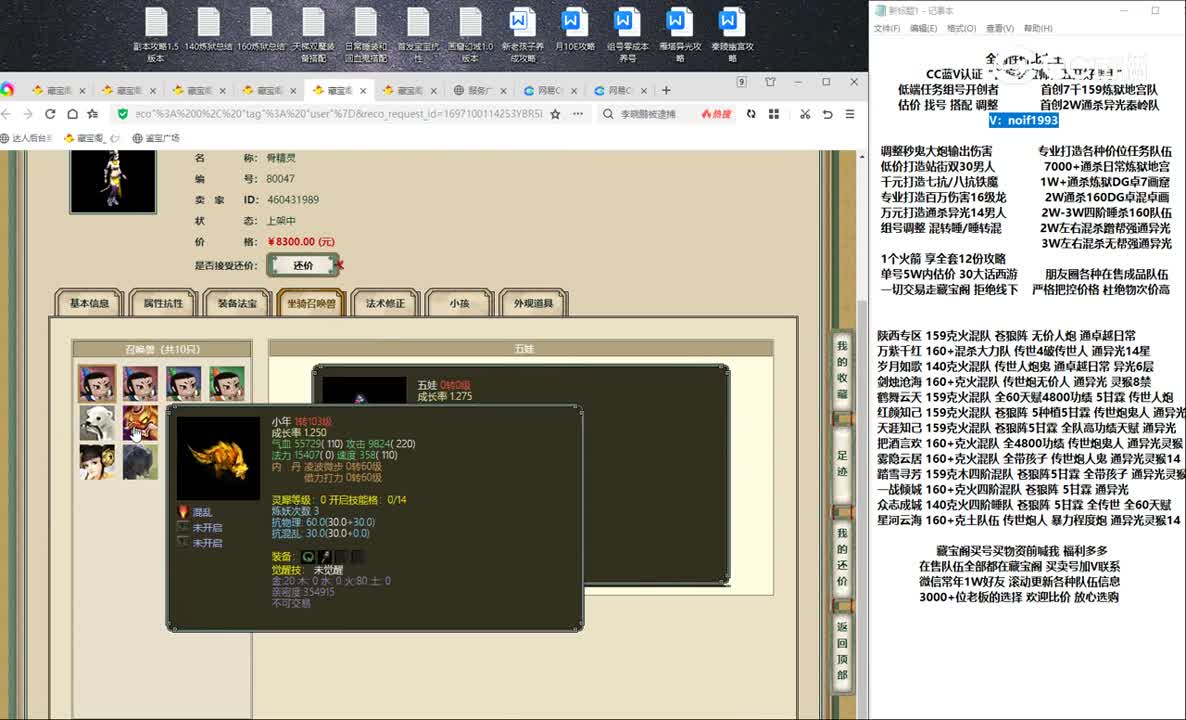The width and height of the screenshot is (1186, 720).
Task: Click the web page vertical scrollbar
Action: click(x=862, y=435)
